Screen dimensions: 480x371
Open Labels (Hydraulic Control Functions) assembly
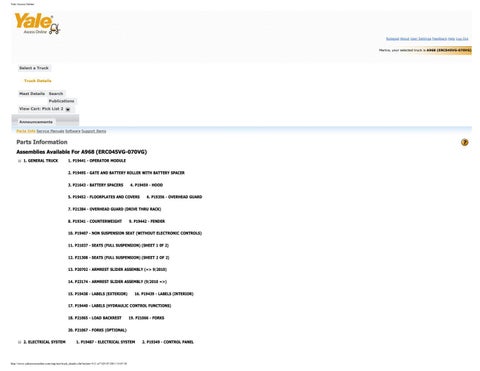point(120,306)
